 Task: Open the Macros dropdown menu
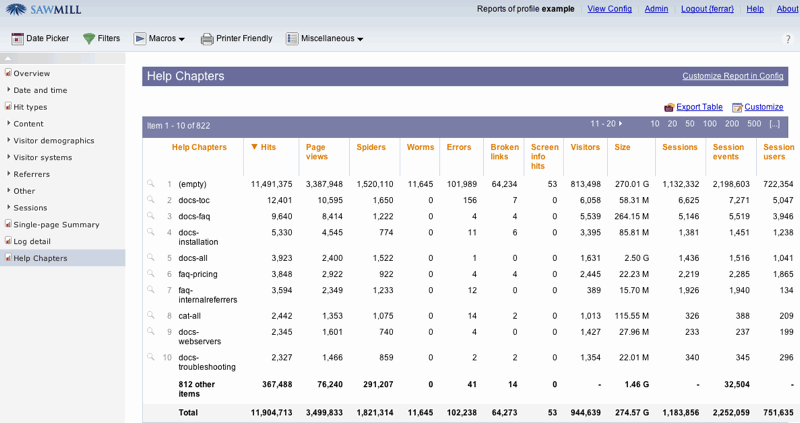[160, 39]
